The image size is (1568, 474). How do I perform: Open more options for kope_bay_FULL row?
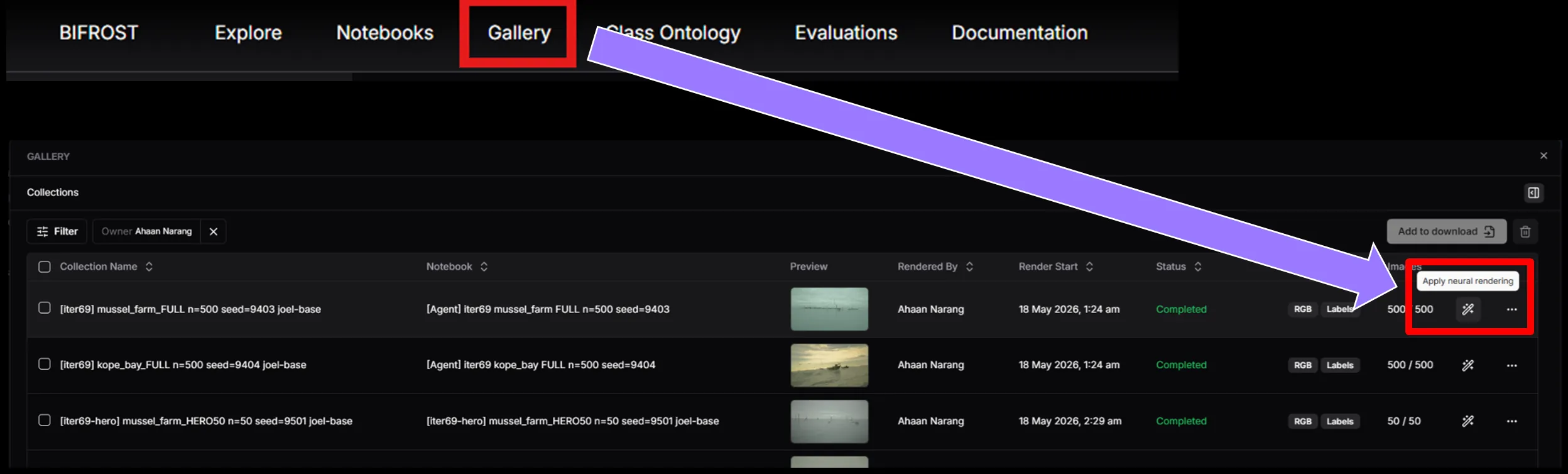click(x=1511, y=365)
